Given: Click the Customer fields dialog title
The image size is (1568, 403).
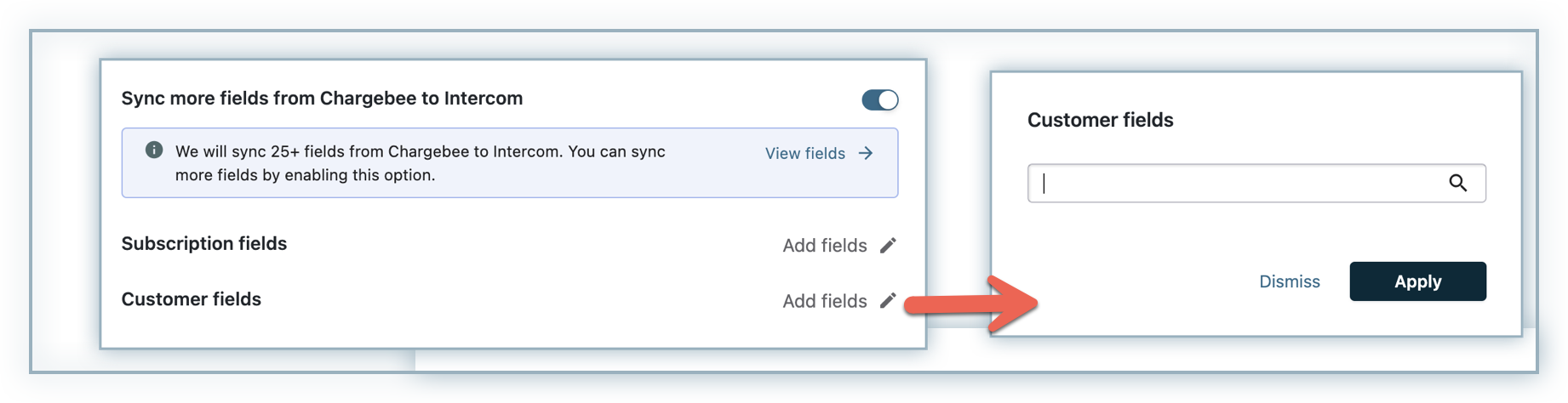Looking at the screenshot, I should tap(1100, 121).
